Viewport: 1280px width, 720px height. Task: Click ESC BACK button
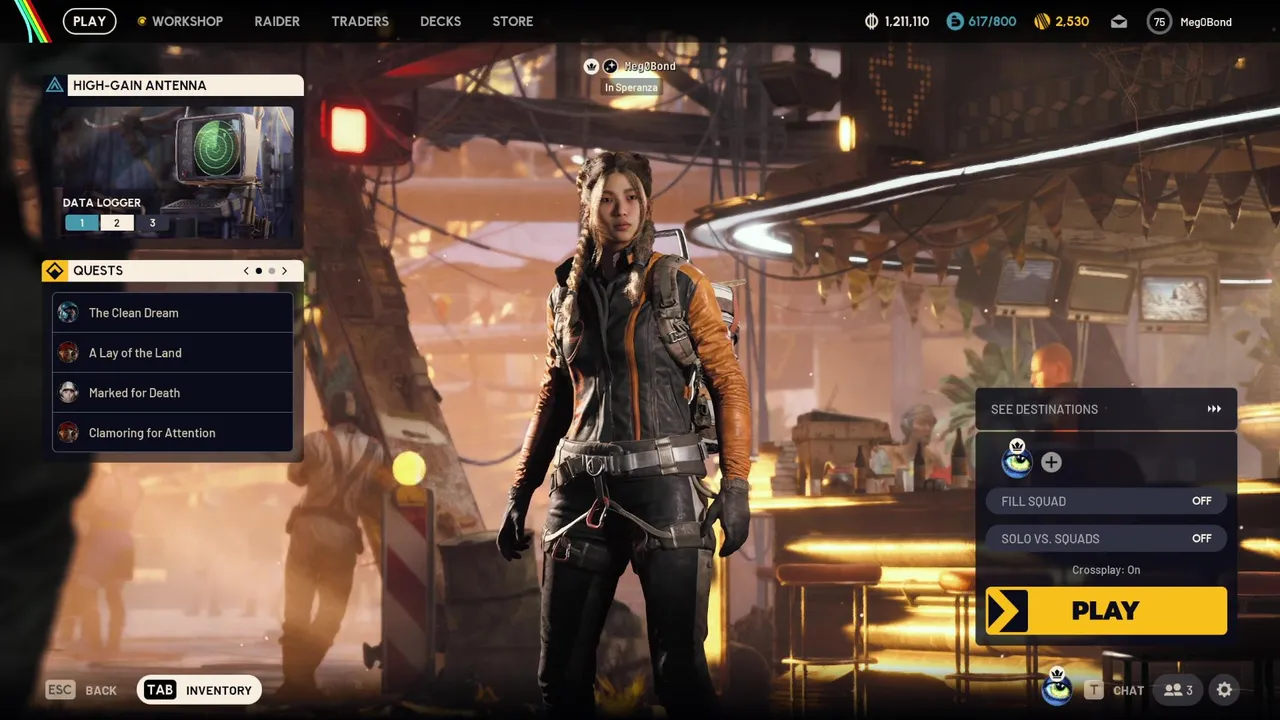click(x=81, y=690)
